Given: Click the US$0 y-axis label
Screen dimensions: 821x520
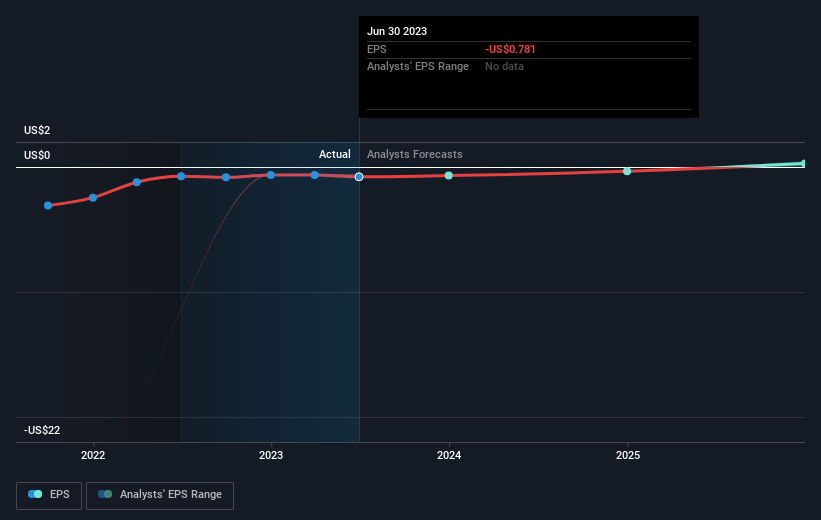Looking at the screenshot, I should (x=37, y=156).
